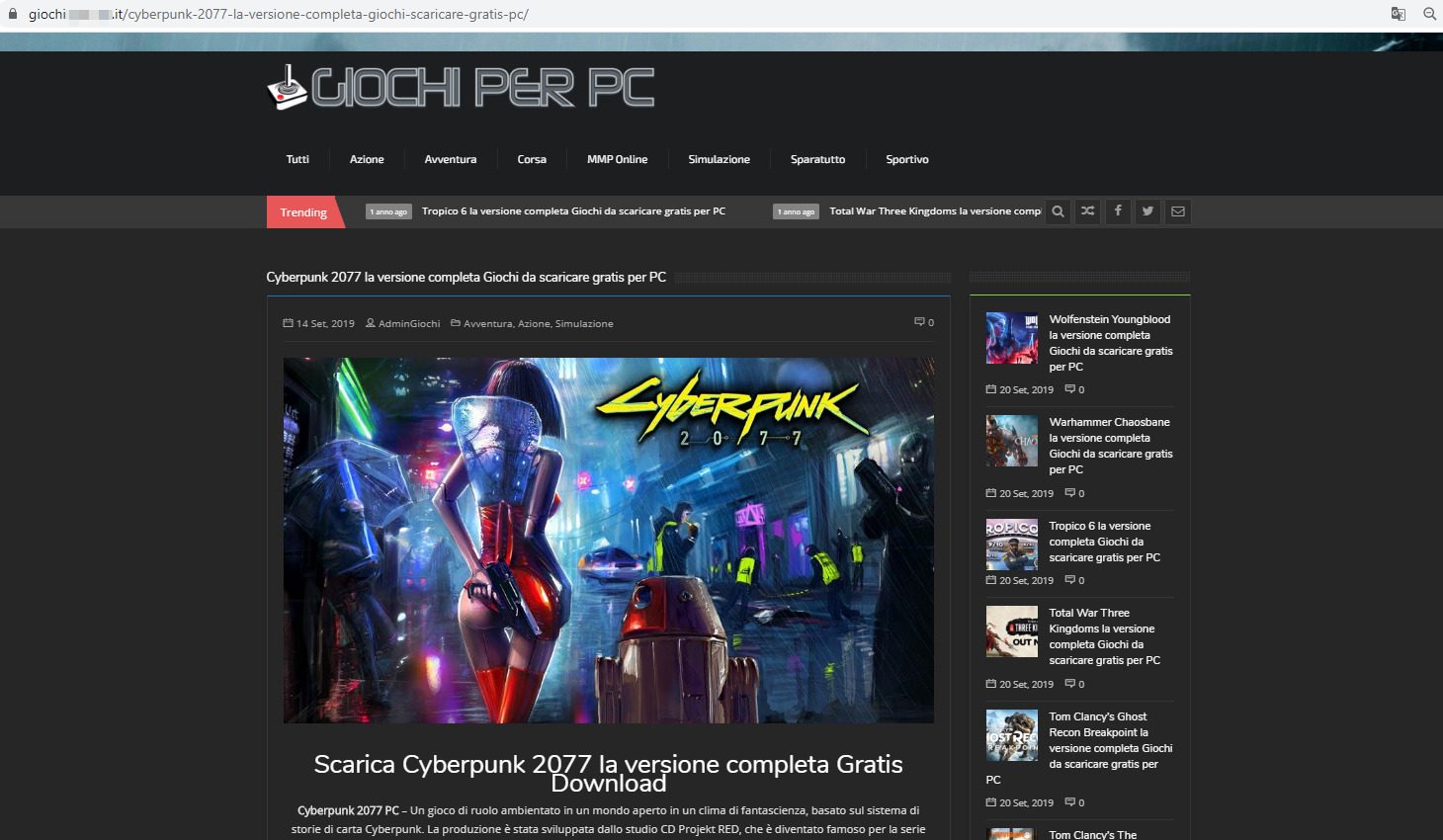The width and height of the screenshot is (1443, 840).
Task: Open trending Tropico 6 article link
Action: coord(573,211)
